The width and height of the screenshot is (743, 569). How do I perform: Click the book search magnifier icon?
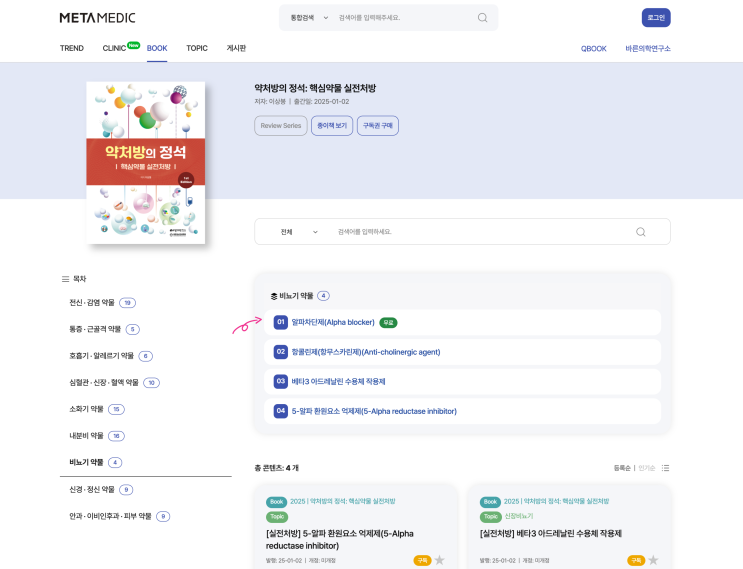[x=641, y=232]
